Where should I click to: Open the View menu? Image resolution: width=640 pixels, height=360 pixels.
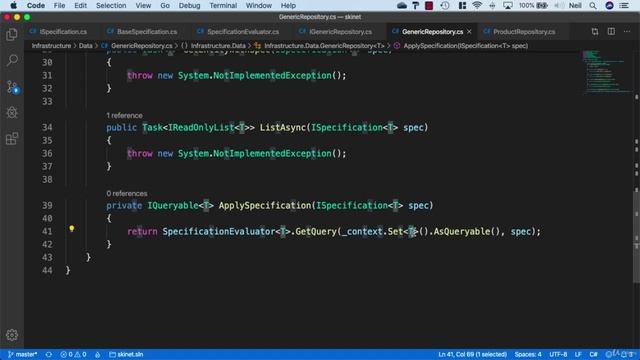(143, 5)
